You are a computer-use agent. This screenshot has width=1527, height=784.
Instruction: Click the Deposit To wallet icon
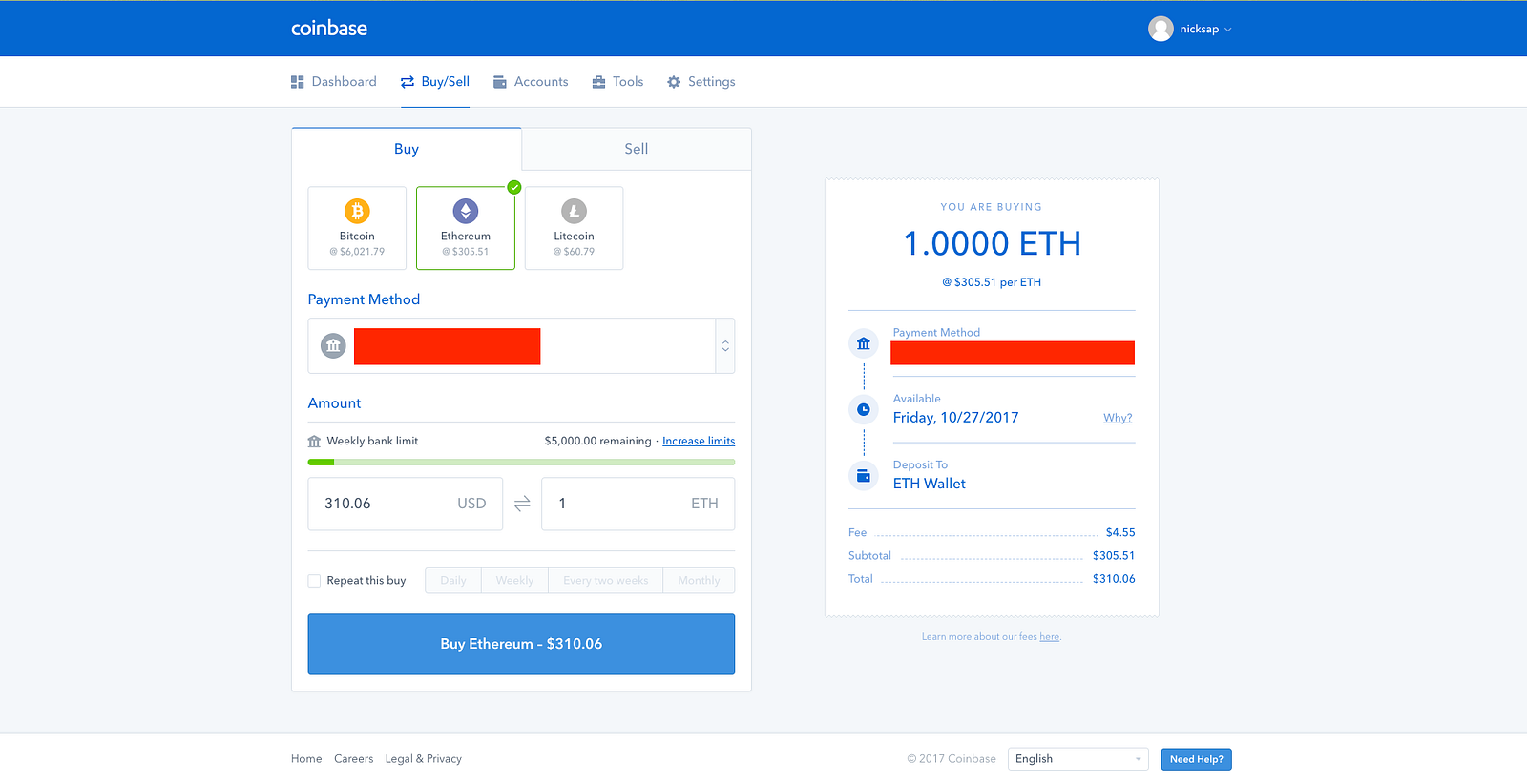pos(864,475)
